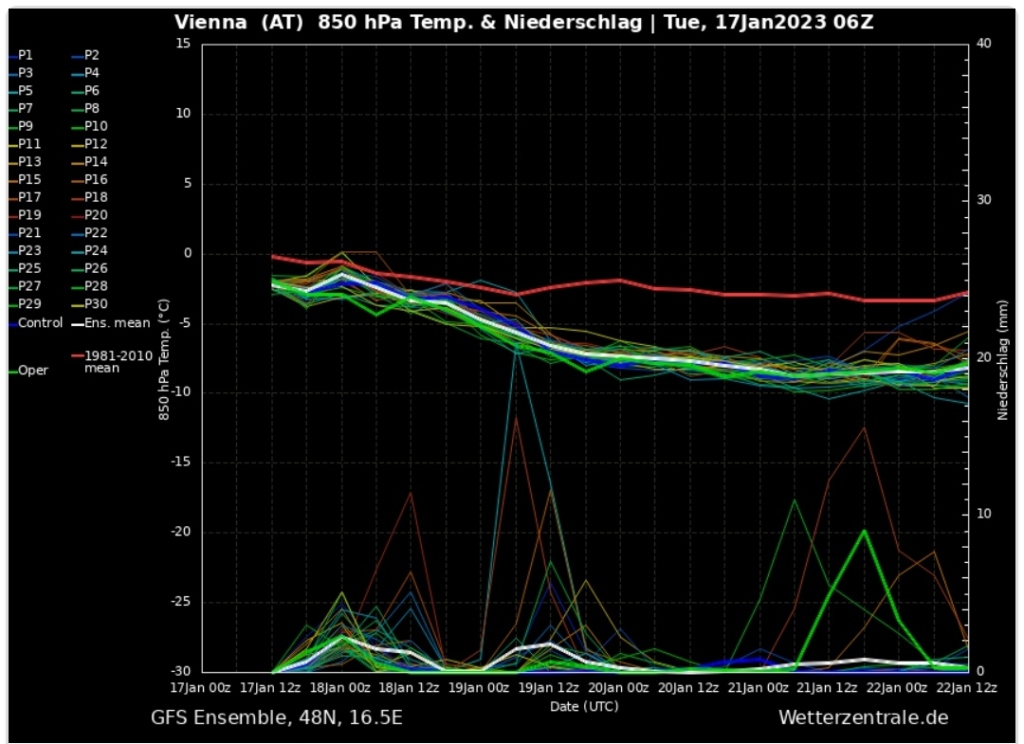
Task: Click the Niederschlag (mm) right axis label
Action: coord(1001,357)
